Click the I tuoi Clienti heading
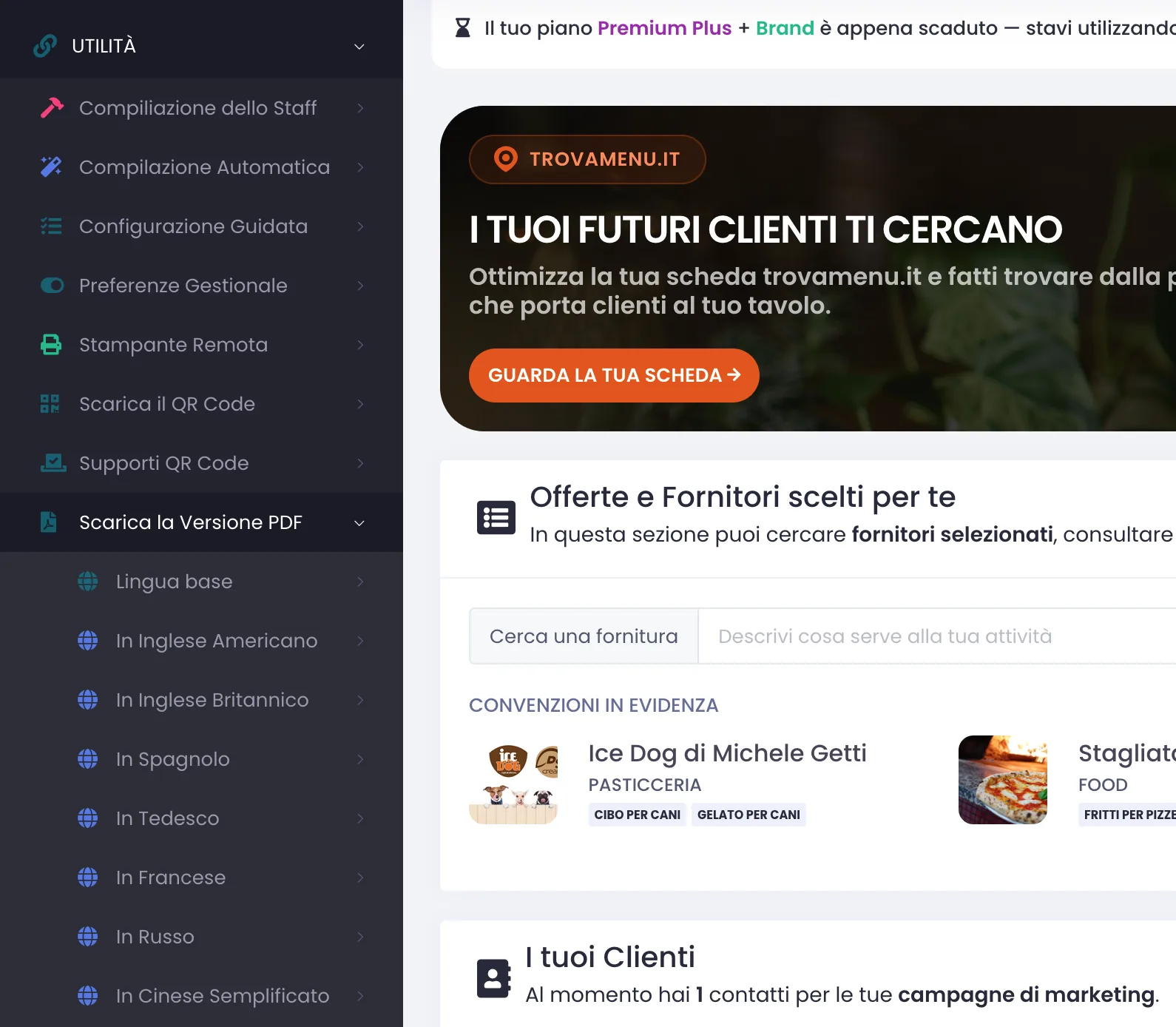This screenshot has height=1027, width=1176. pos(610,957)
